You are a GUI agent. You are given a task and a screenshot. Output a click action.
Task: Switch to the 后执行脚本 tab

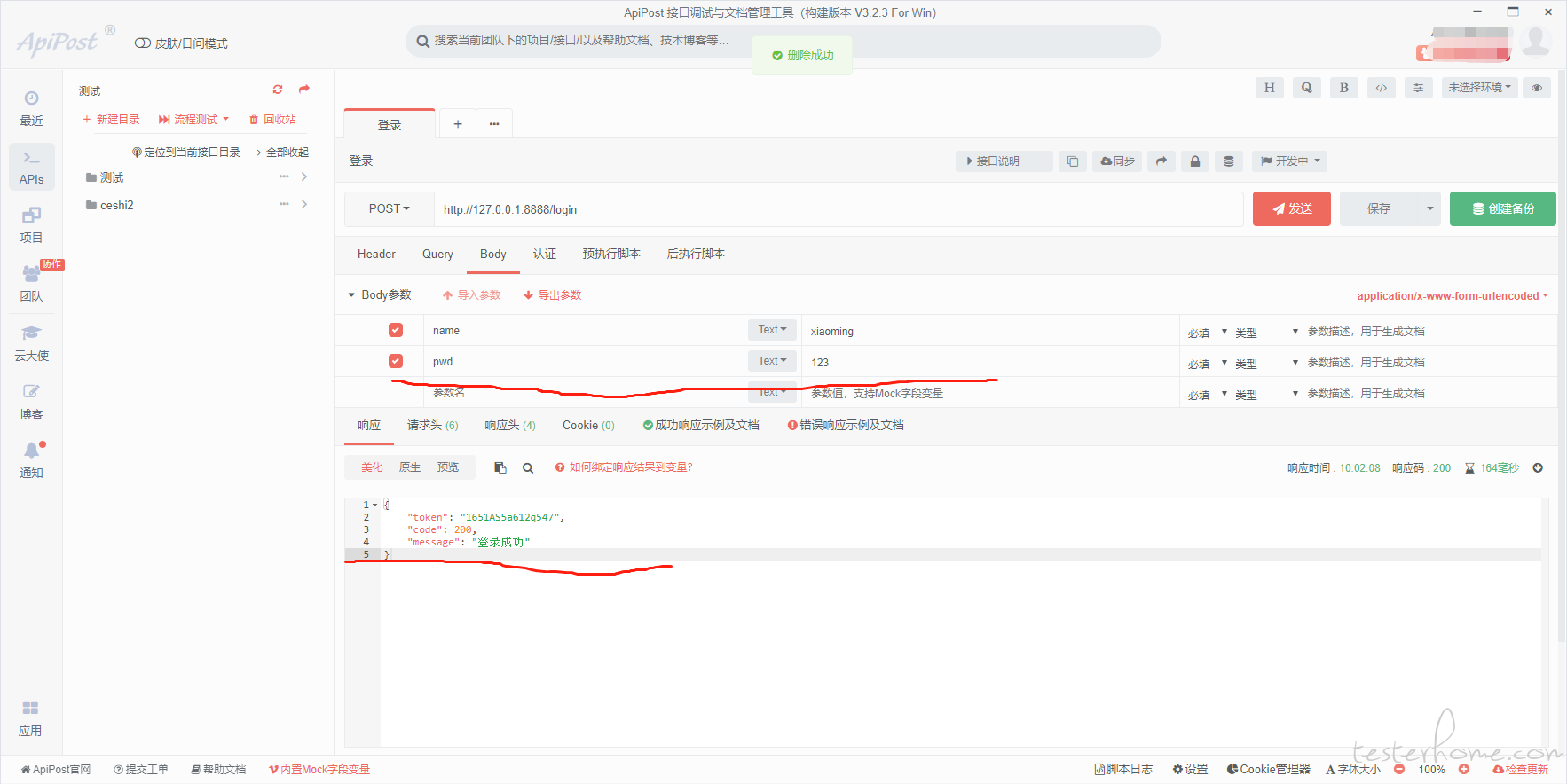tap(696, 255)
